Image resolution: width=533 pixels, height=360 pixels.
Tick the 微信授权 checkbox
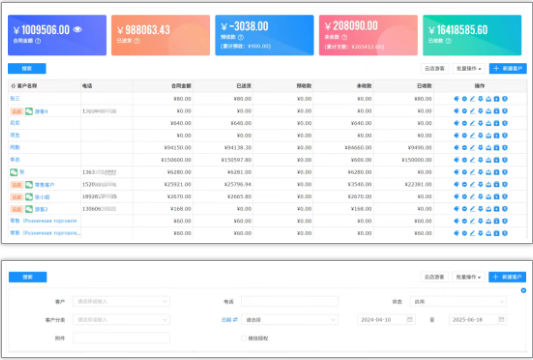pos(243,338)
